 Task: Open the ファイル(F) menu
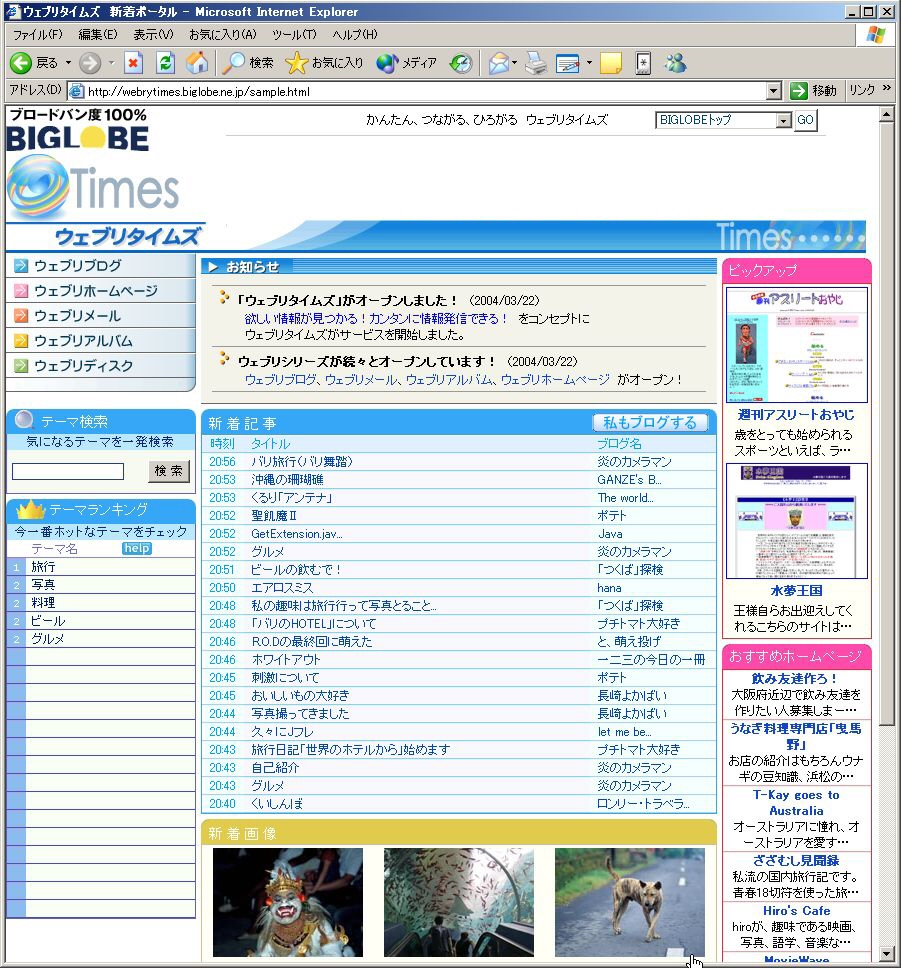[38, 35]
